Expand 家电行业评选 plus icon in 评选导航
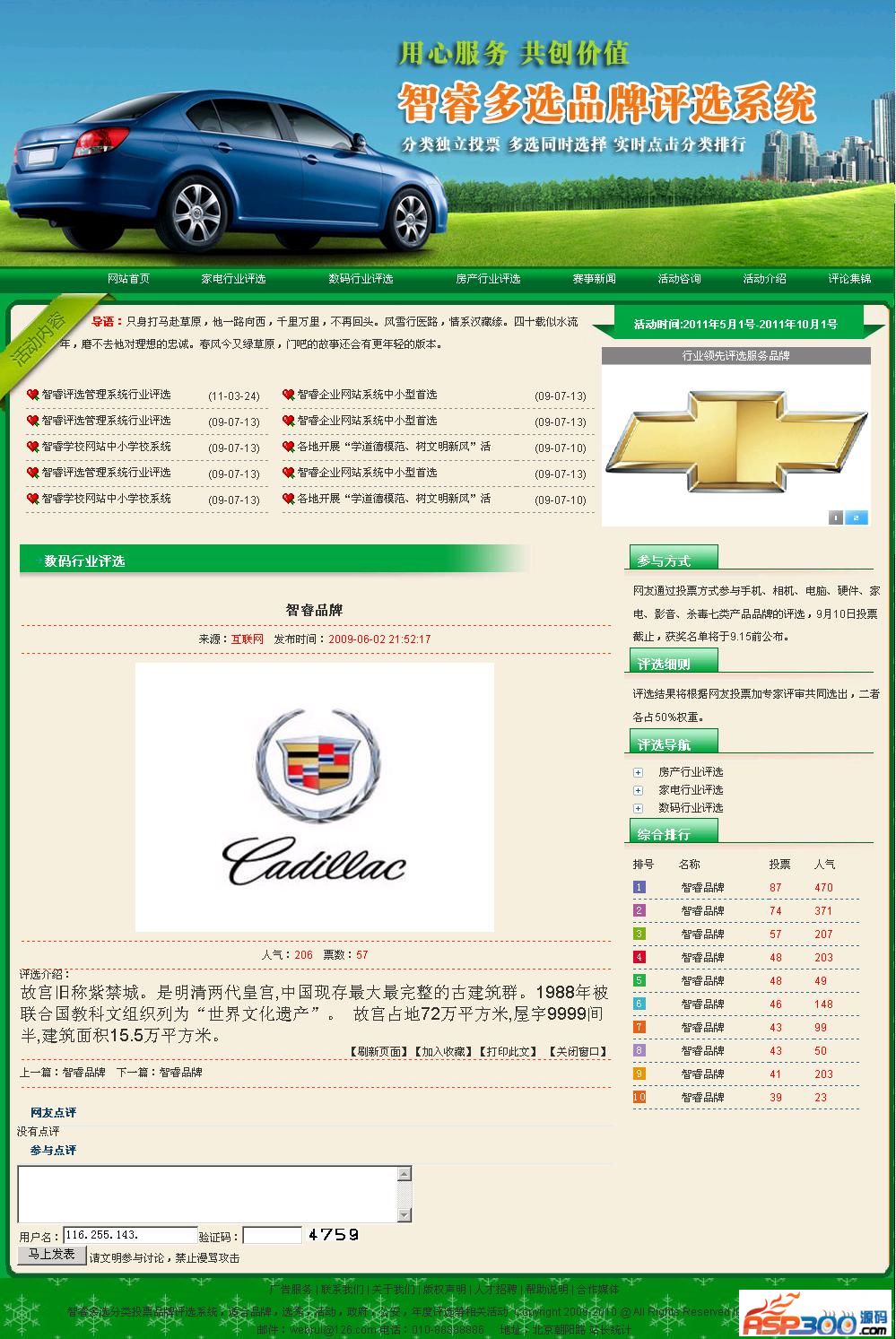The image size is (896, 1339). tap(638, 790)
